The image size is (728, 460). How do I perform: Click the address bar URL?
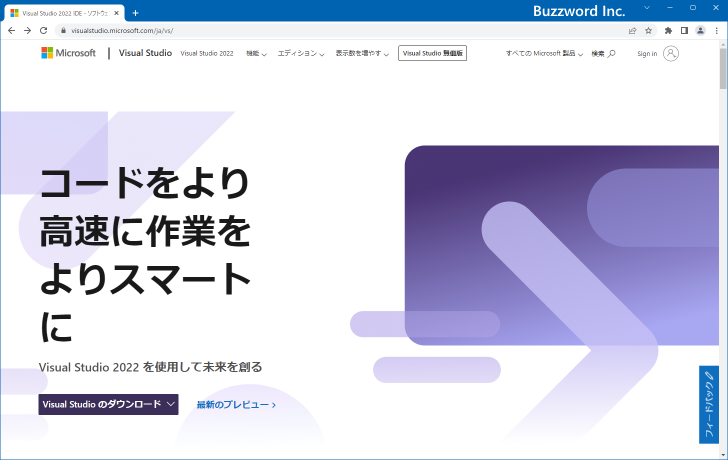click(122, 31)
